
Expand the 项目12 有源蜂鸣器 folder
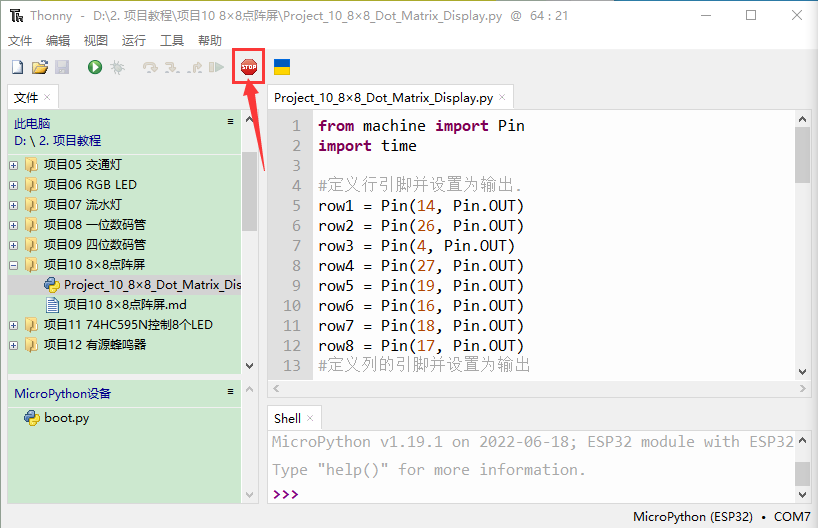coord(14,345)
